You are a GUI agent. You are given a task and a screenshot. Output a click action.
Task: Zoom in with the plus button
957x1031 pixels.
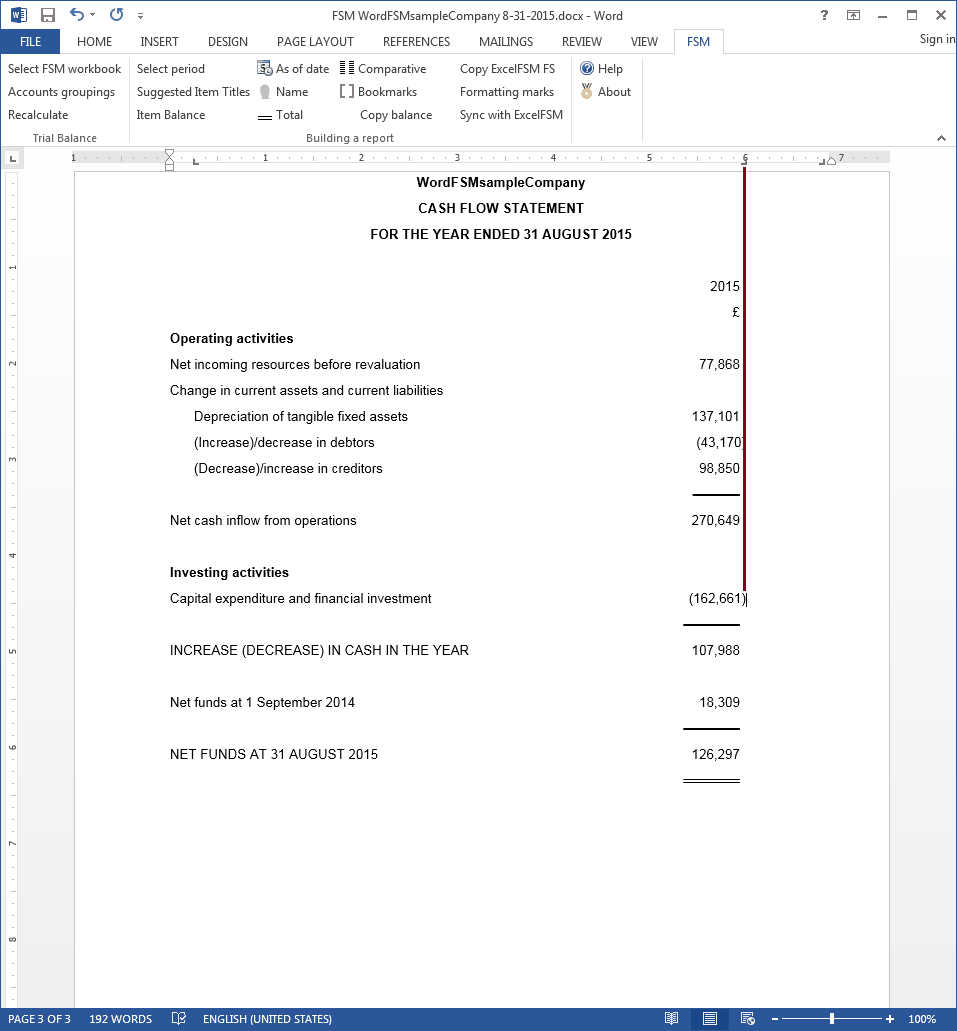point(890,1019)
